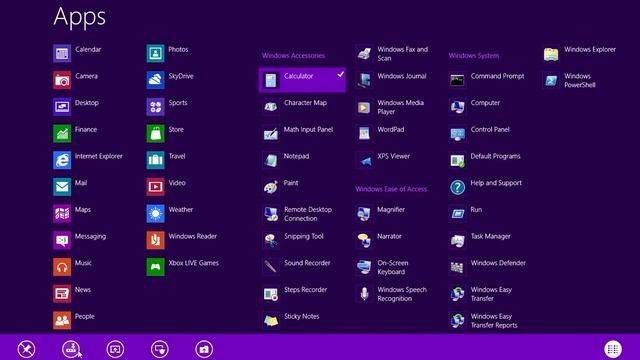Open the On-Screen Keyboard icon
This screenshot has width=640, height=360.
[364, 267]
